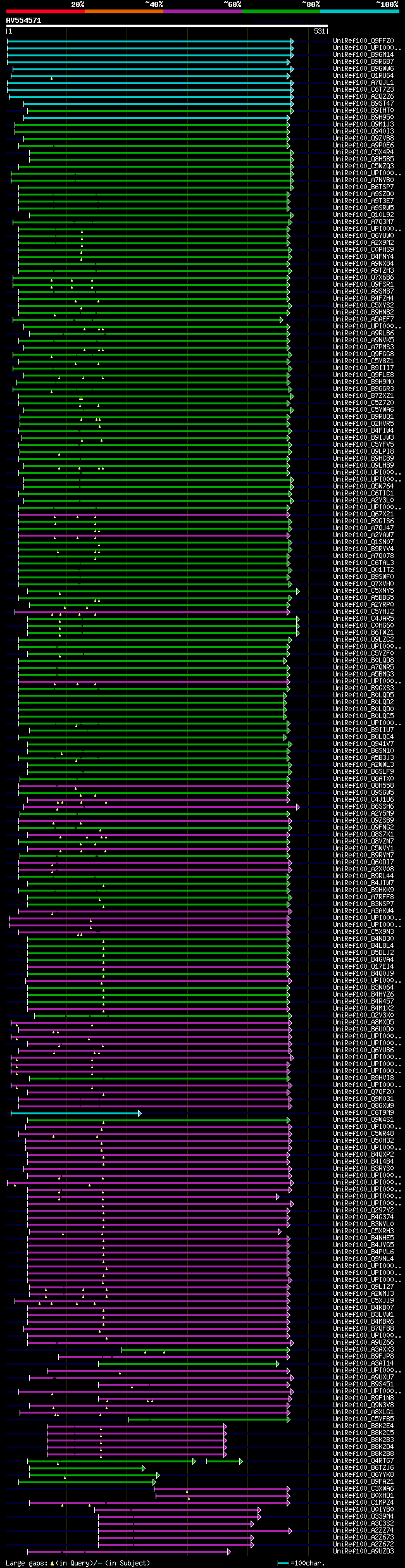Select the UniRef100_Q6YU86 label
The height and width of the screenshot is (1568, 405).
point(363,1050)
